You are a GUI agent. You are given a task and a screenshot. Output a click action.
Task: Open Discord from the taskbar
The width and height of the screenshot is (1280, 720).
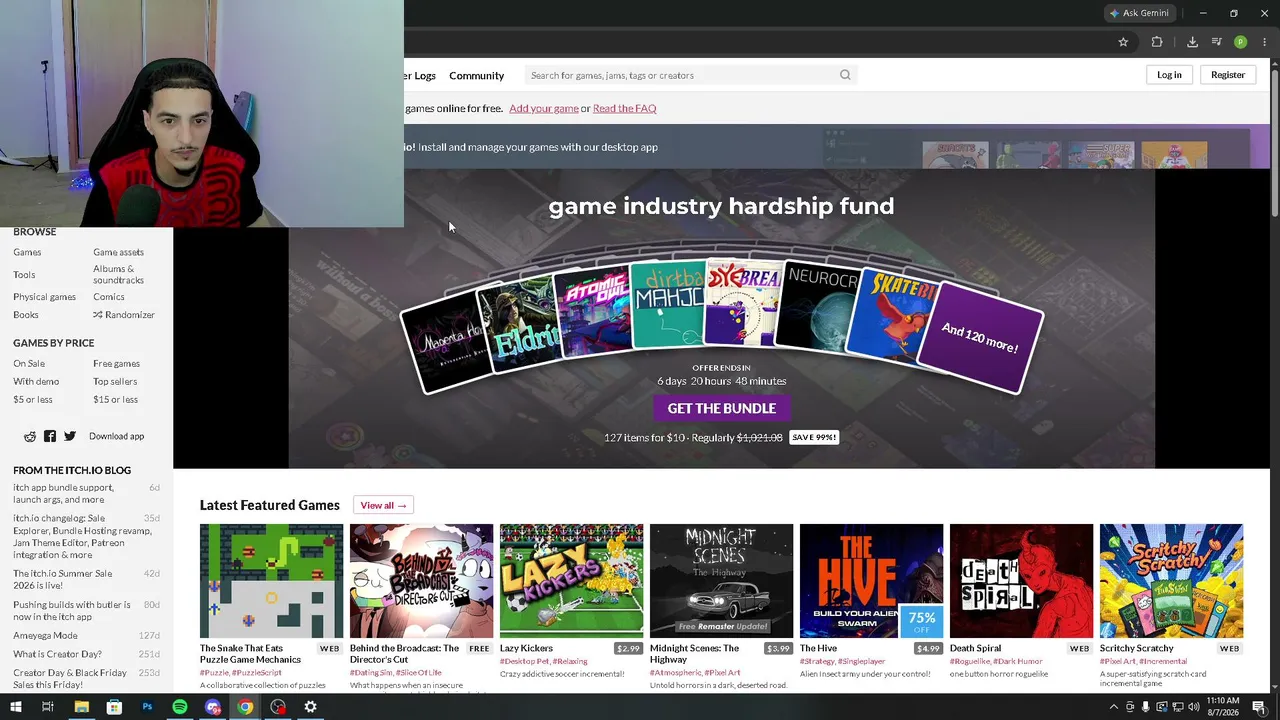tap(213, 707)
